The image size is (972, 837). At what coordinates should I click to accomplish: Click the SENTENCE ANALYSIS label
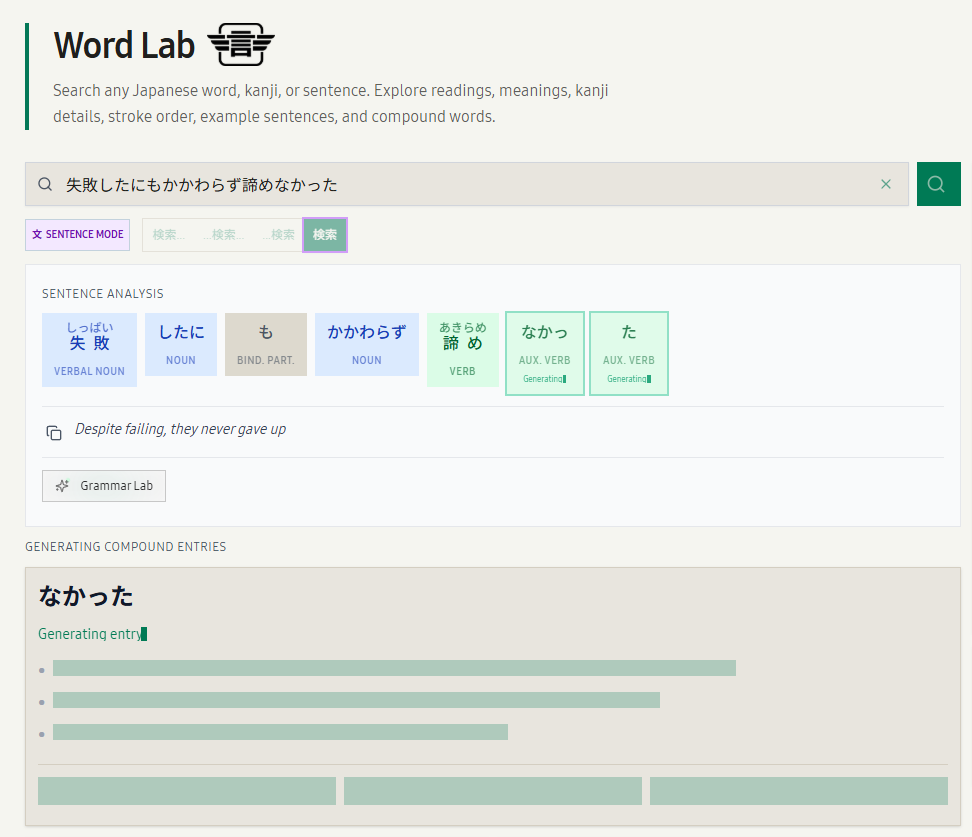point(103,294)
